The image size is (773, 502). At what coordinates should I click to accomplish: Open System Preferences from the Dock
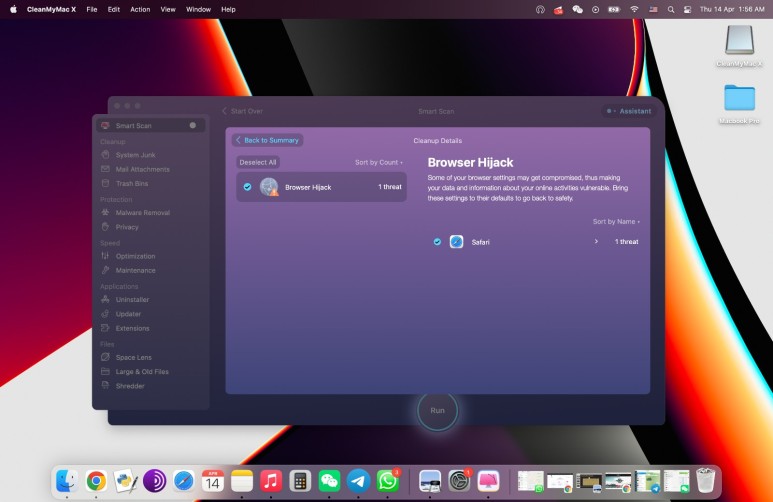(x=459, y=481)
